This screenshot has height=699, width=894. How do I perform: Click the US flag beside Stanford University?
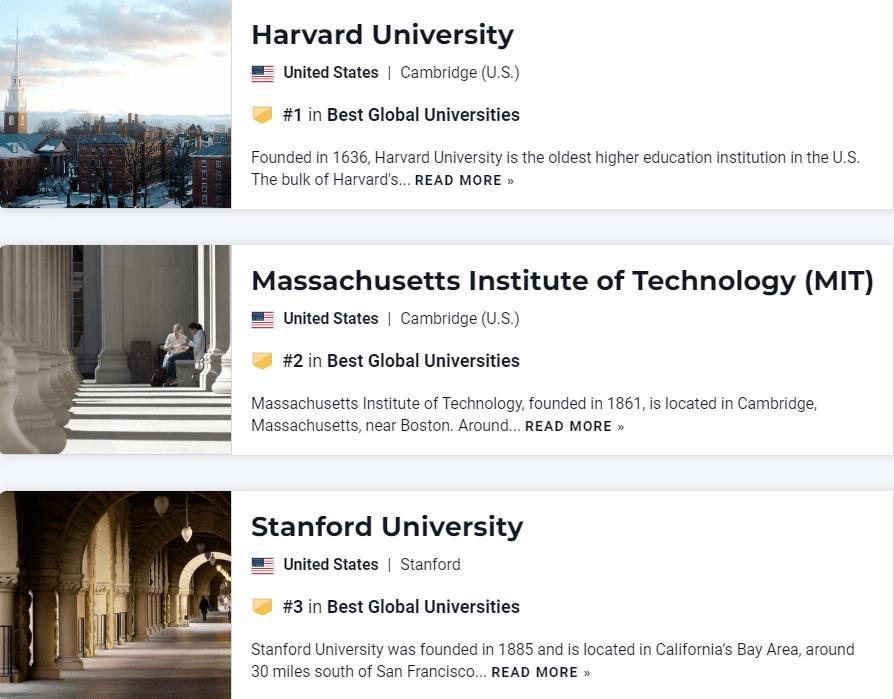pyautogui.click(x=263, y=564)
